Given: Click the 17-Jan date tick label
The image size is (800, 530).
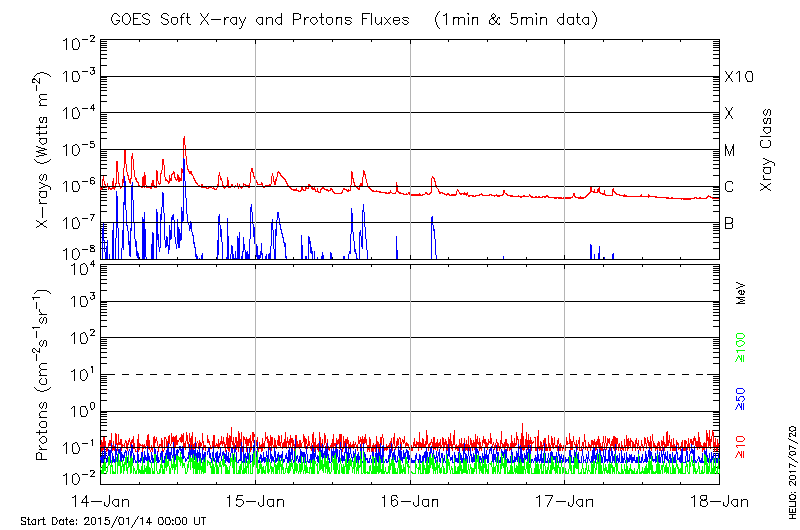Looking at the screenshot, I should [x=565, y=500].
